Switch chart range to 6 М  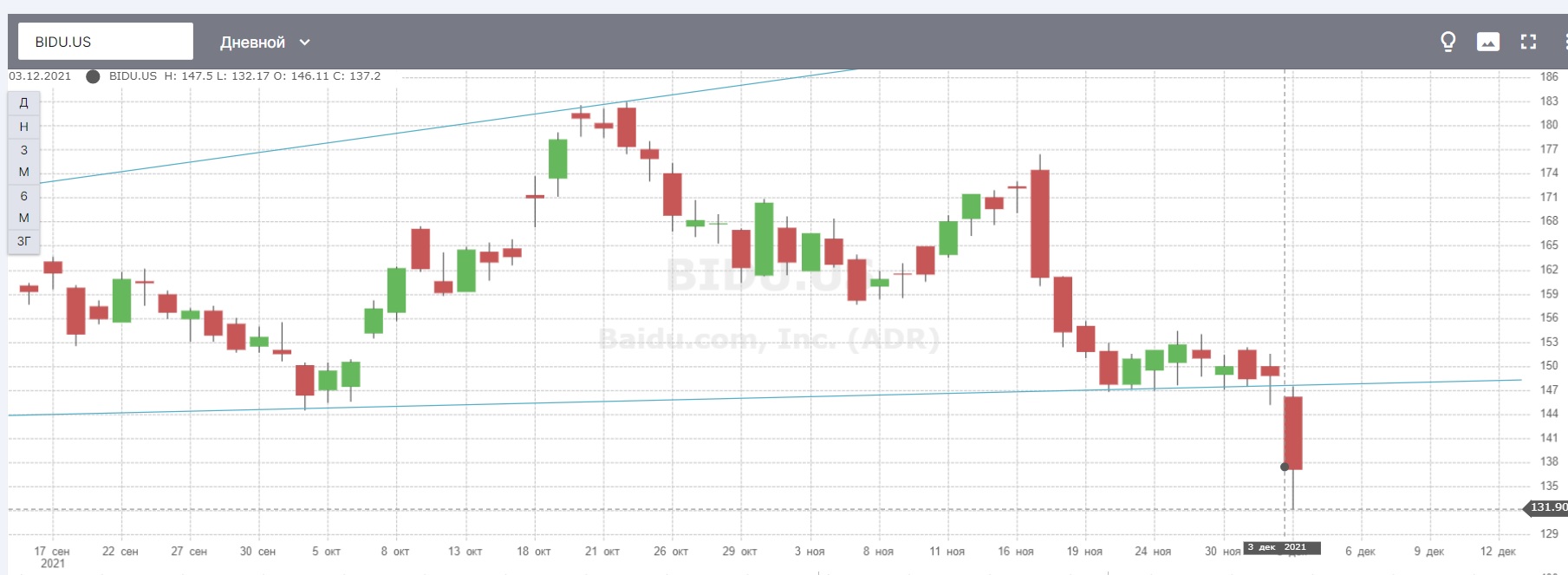pyautogui.click(x=23, y=206)
